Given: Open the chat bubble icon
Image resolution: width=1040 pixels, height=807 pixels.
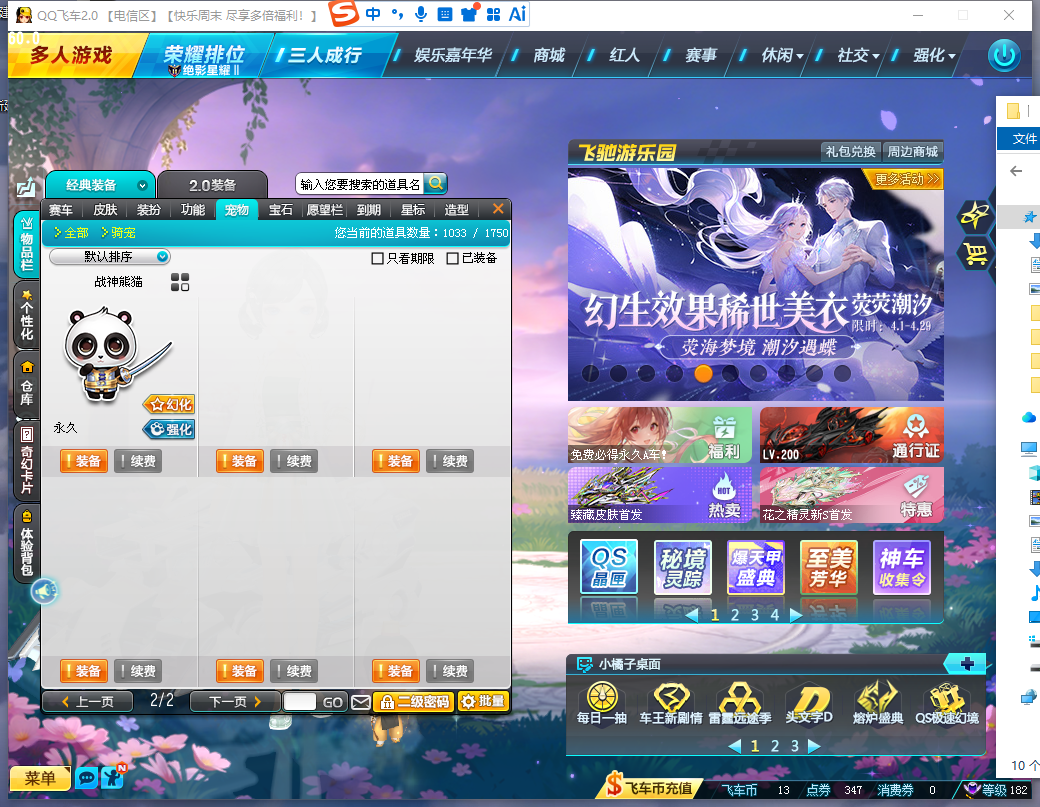Looking at the screenshot, I should coord(87,777).
